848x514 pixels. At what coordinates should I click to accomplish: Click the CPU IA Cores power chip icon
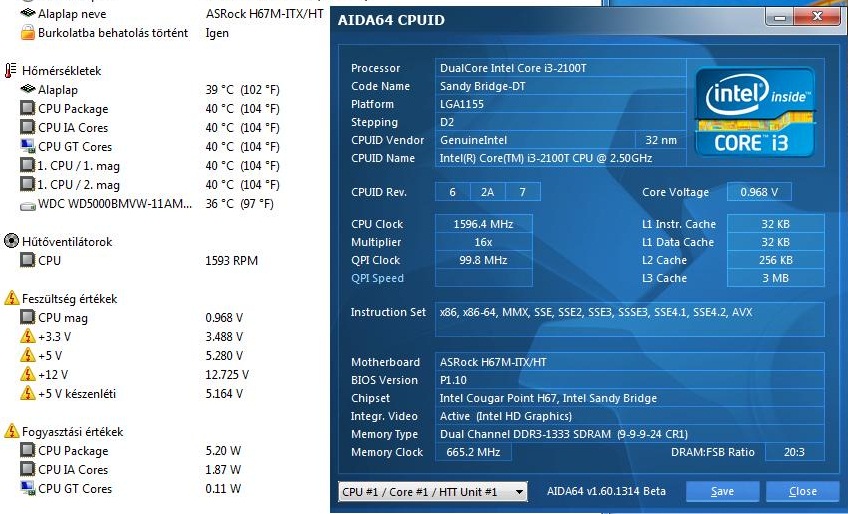[x=28, y=469]
